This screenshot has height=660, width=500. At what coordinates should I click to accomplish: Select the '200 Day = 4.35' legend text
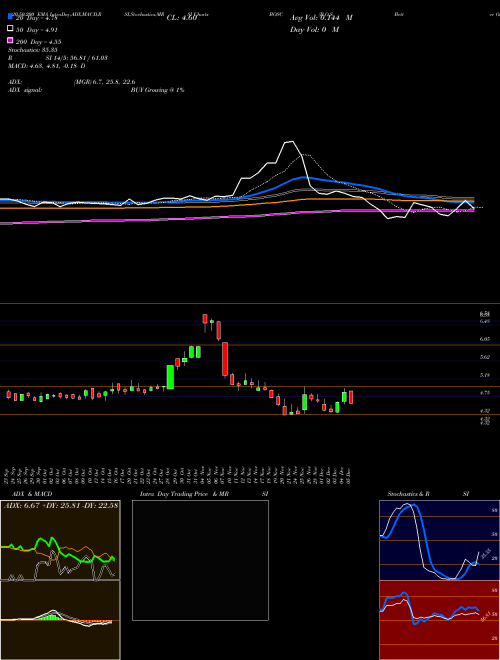click(37, 41)
